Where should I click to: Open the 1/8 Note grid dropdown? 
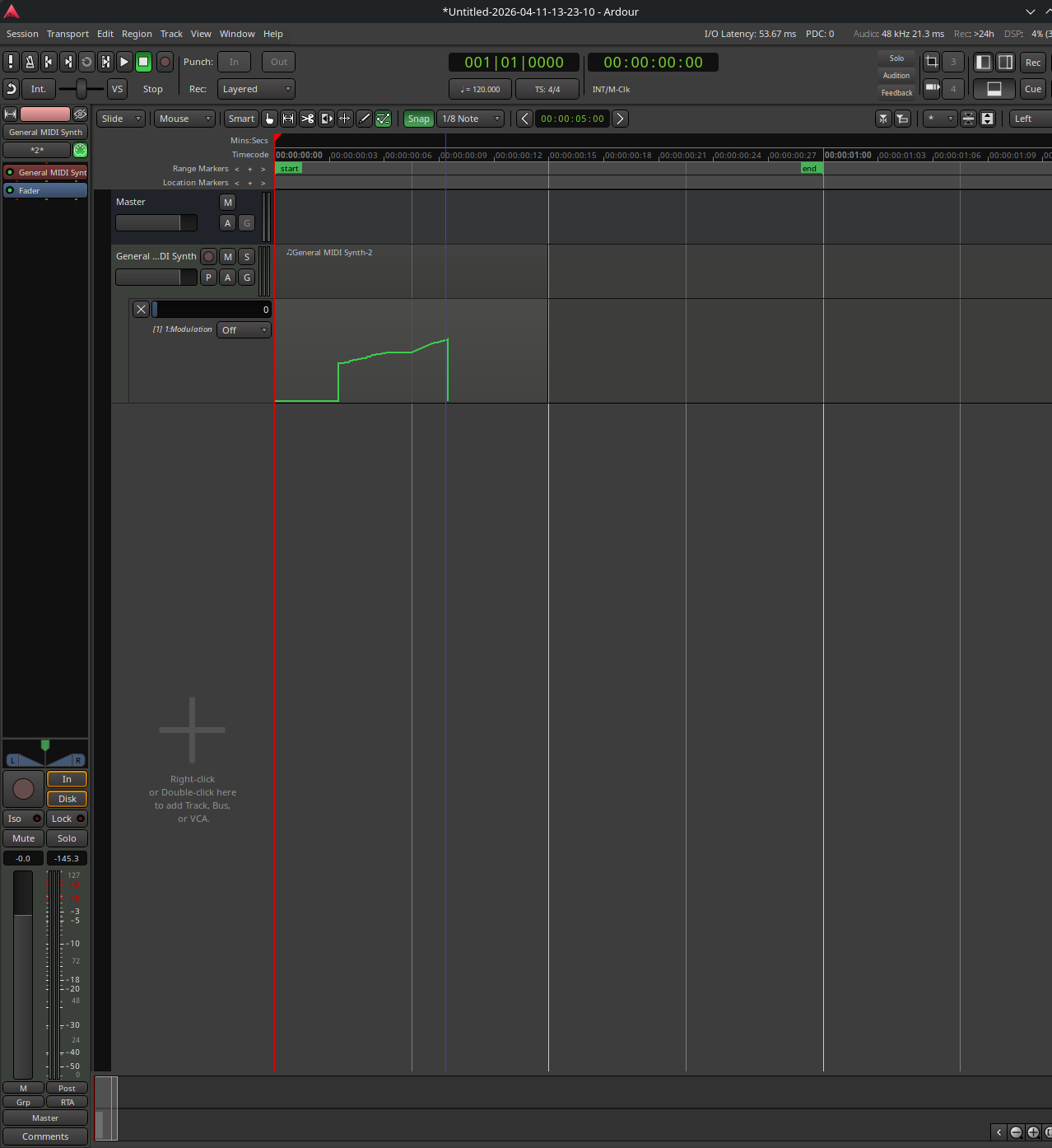471,119
